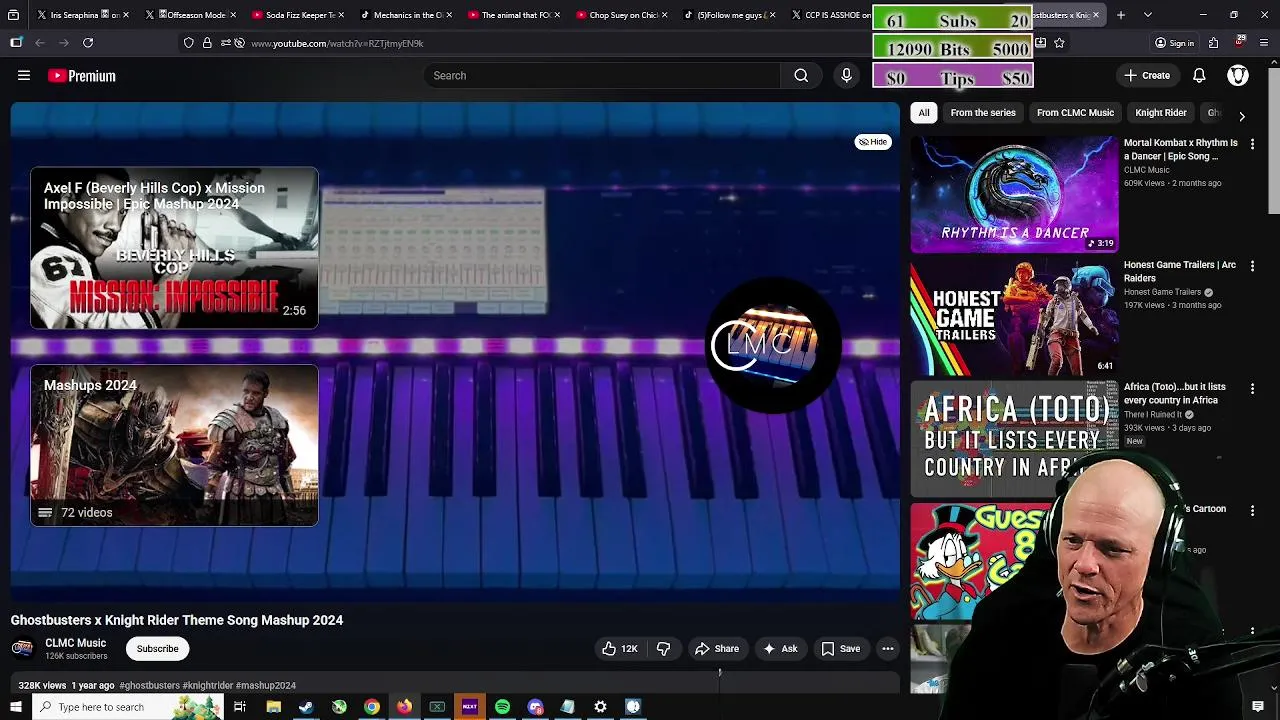This screenshot has height=720, width=1280.
Task: Go to YouTube Premium home logo
Action: 81,76
